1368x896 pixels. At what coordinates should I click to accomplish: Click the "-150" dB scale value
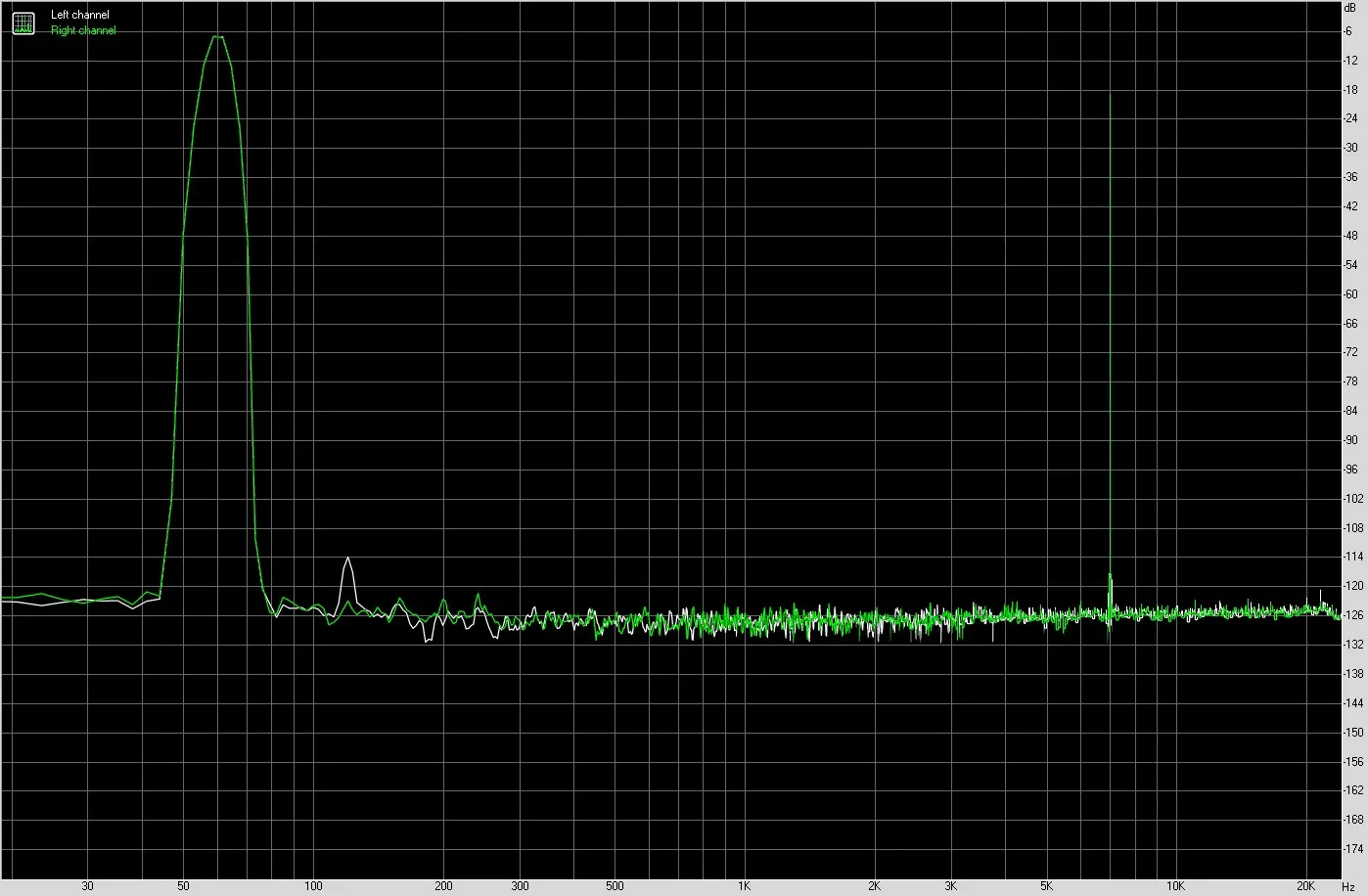(x=1353, y=733)
